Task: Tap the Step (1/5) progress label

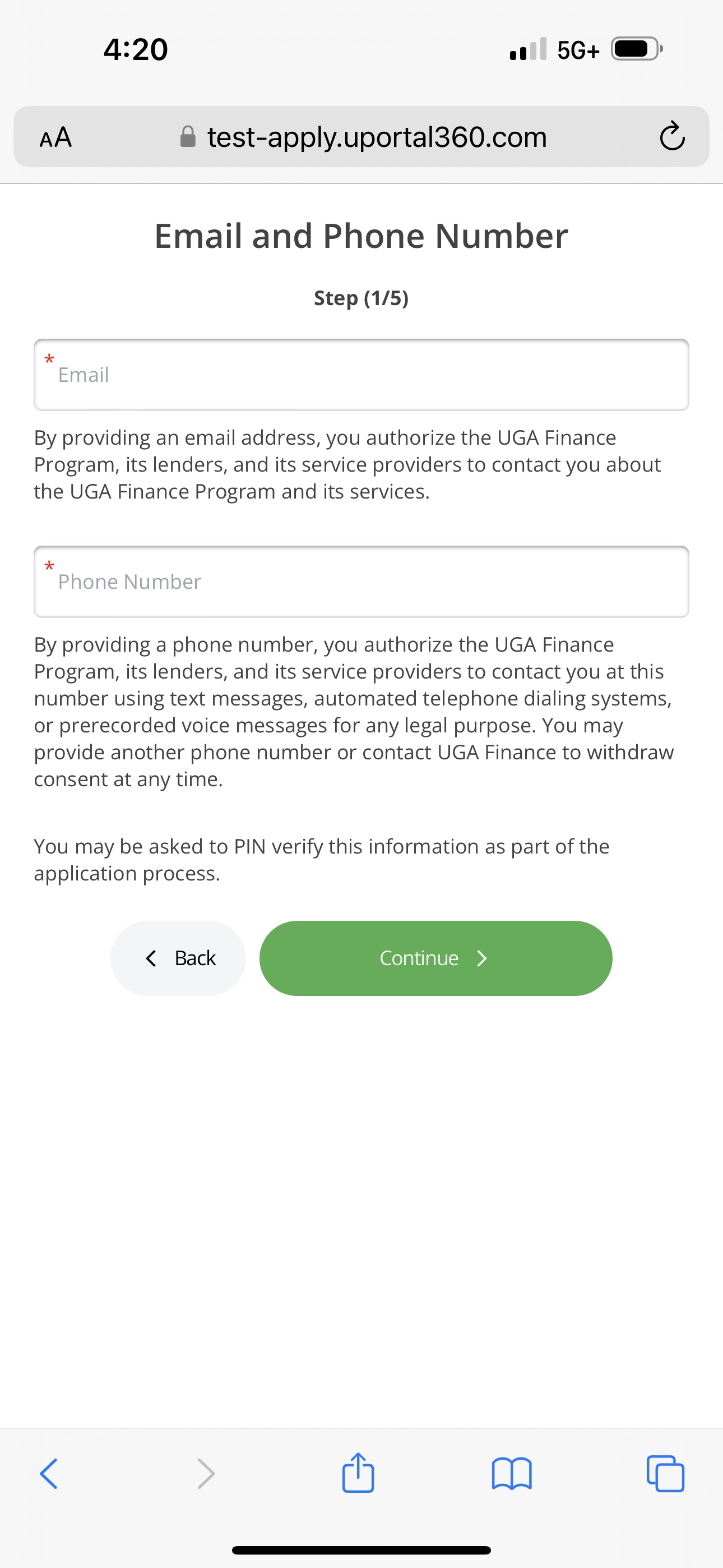Action: 361,298
